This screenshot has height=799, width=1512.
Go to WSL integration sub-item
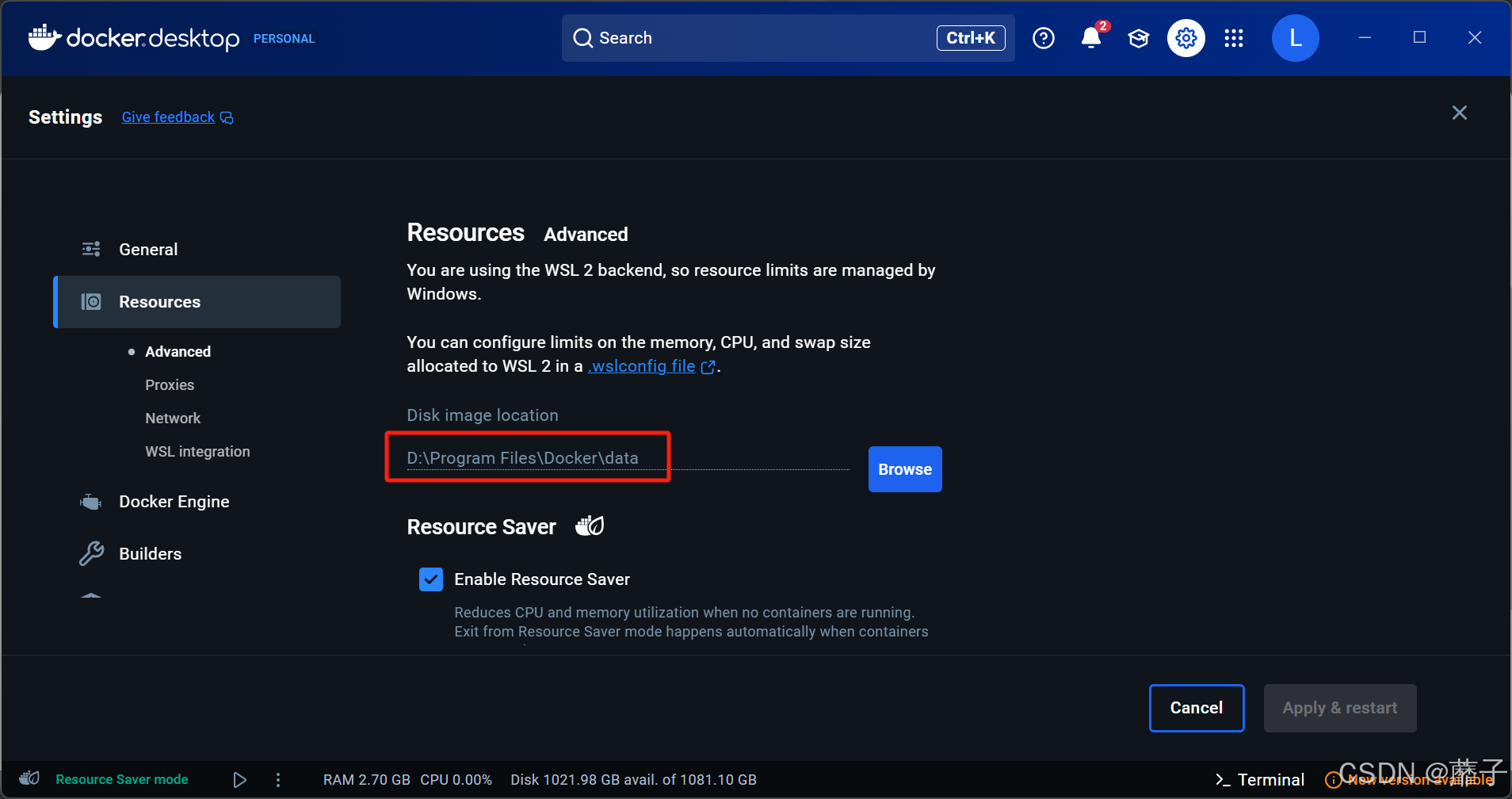[x=197, y=452]
